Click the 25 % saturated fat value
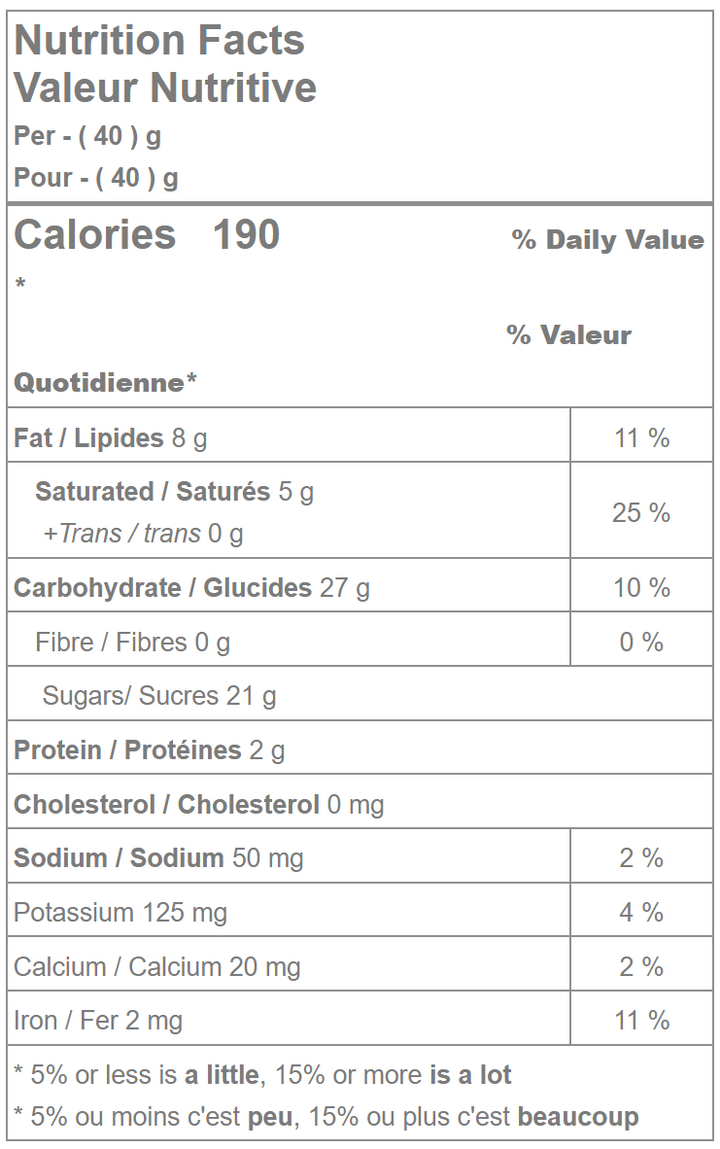Viewport: 720px width, 1149px height. tap(641, 513)
